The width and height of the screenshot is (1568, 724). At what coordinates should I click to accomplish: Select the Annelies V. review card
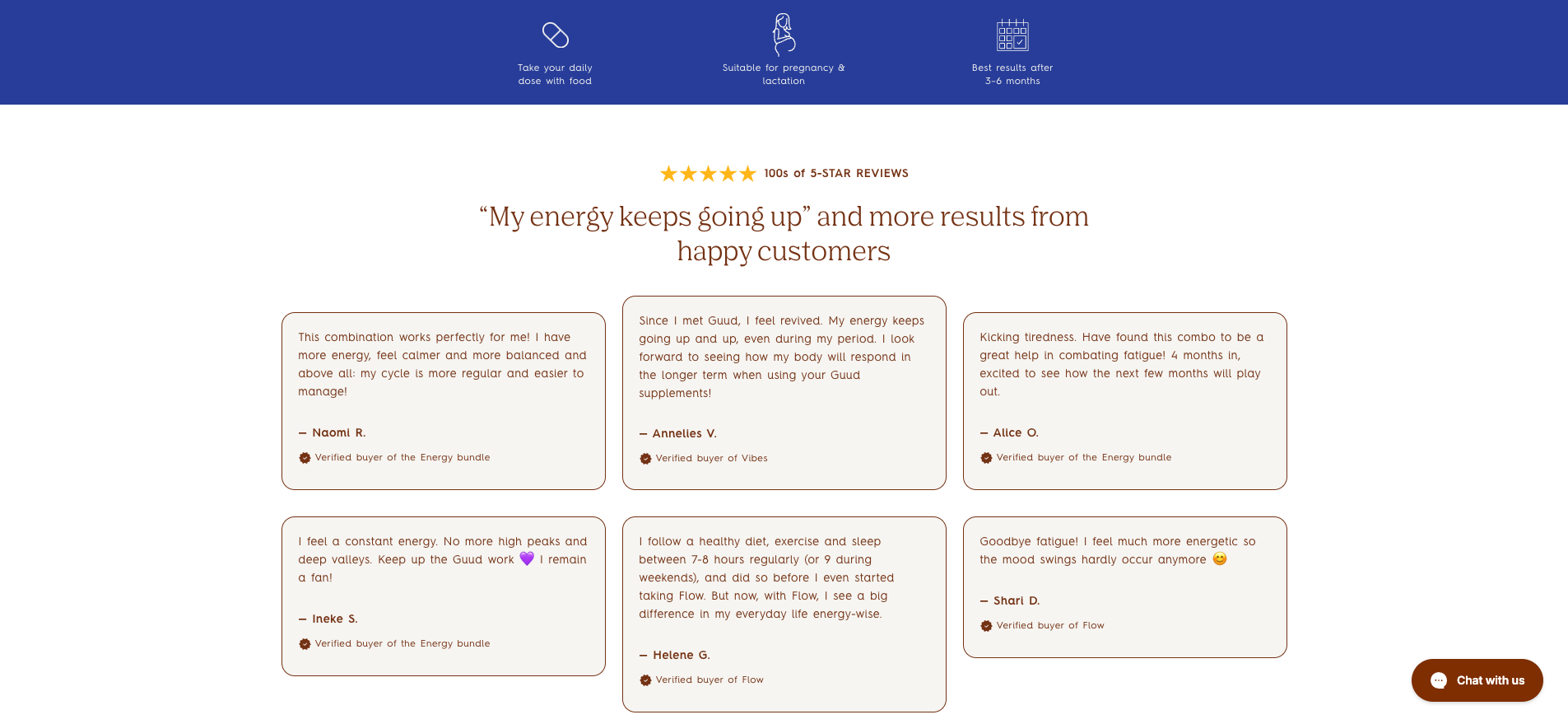(784, 393)
